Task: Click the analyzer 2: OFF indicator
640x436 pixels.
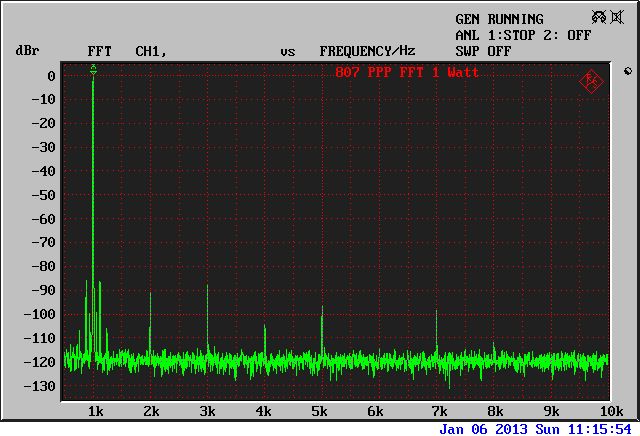Action: tap(565, 35)
